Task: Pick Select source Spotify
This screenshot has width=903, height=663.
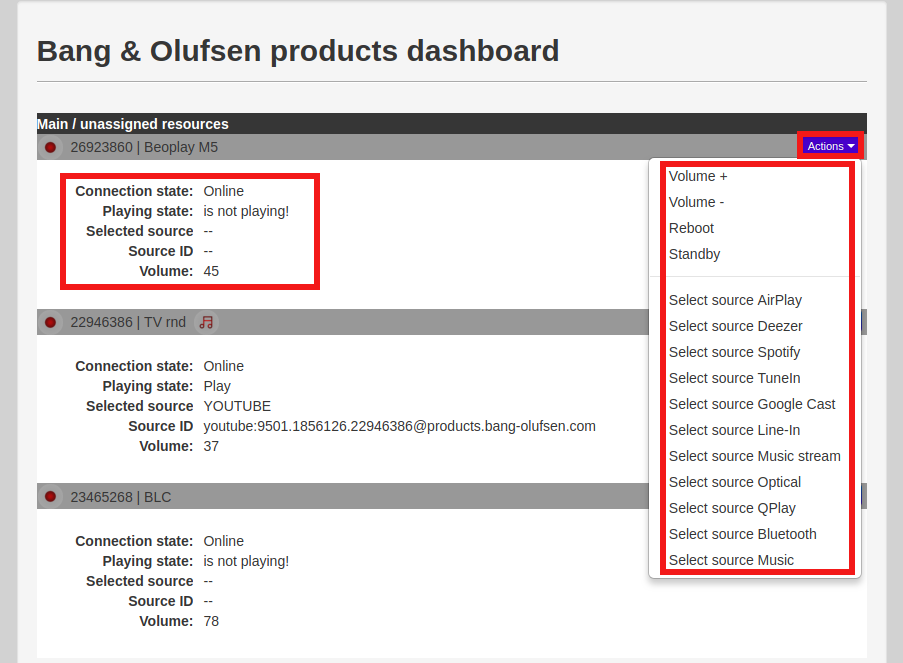Action: (x=734, y=352)
